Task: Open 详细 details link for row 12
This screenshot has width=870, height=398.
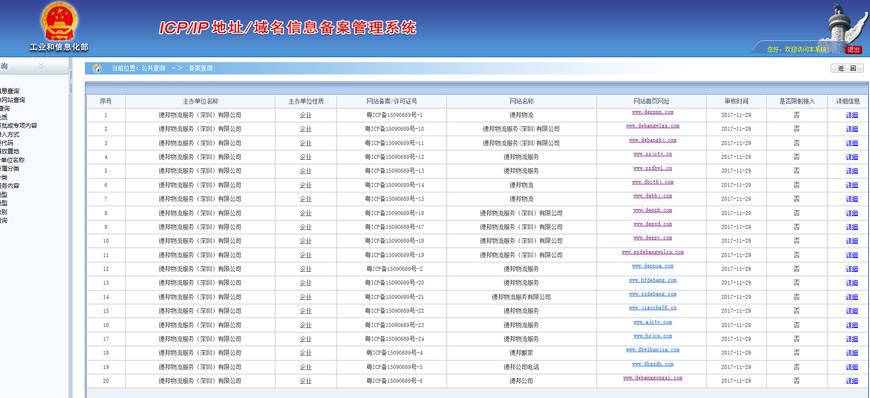Action: 852,269
